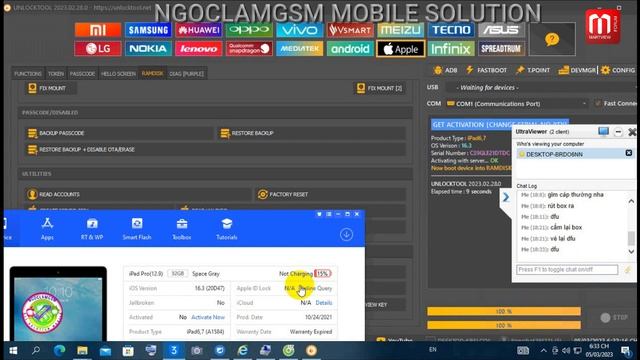This screenshot has width=640, height=360.
Task: Open the 3uTools downloads circle icon
Action: pyautogui.click(x=347, y=234)
